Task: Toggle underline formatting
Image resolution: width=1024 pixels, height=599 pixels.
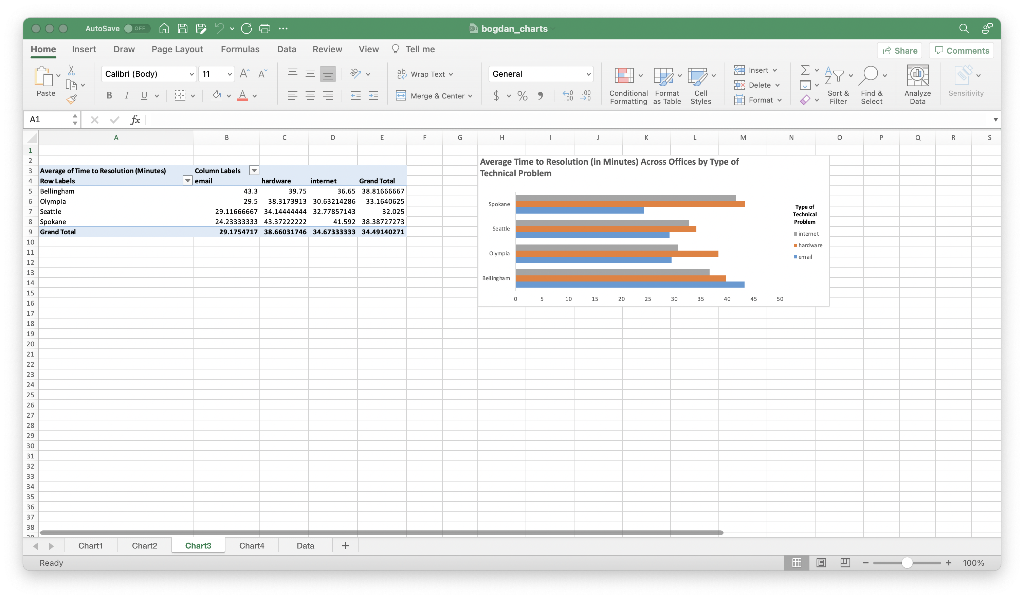Action: (x=144, y=95)
